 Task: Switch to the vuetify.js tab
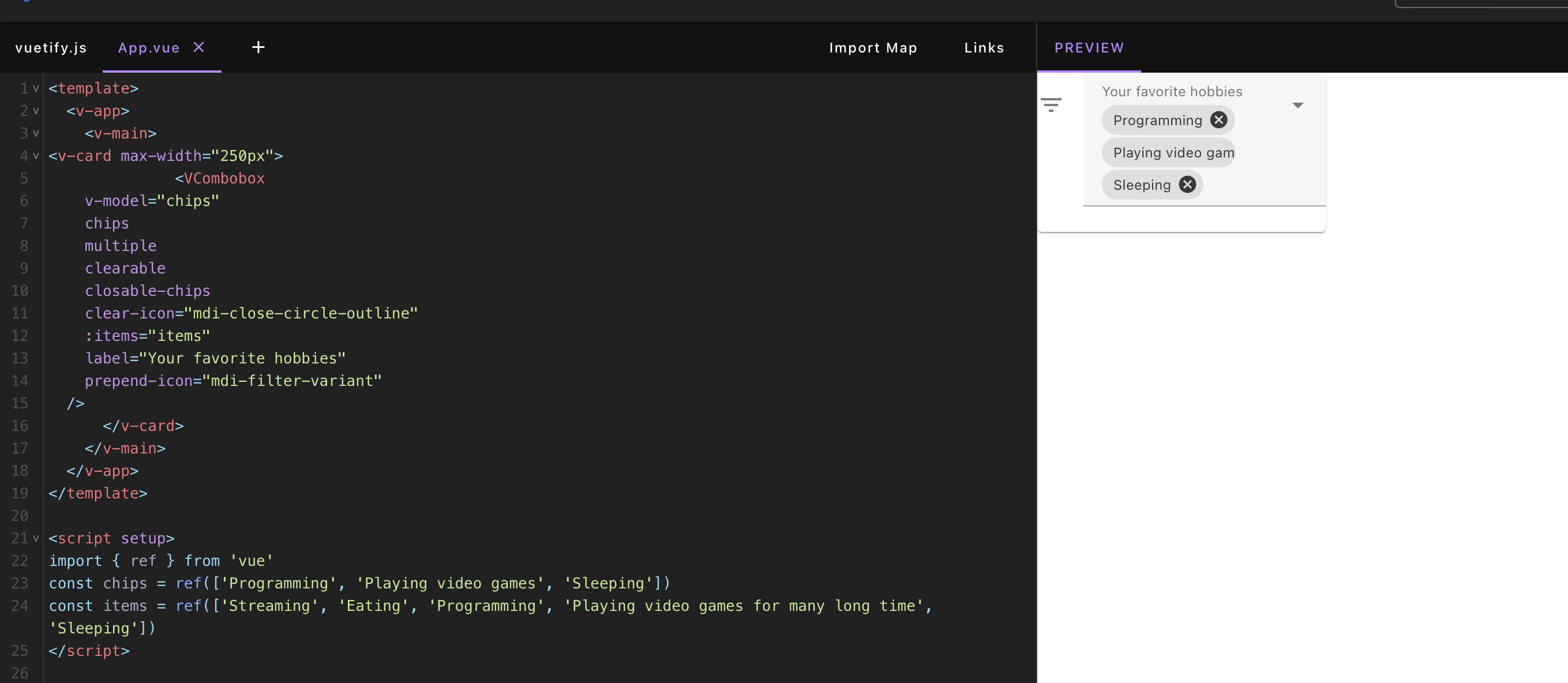point(51,48)
